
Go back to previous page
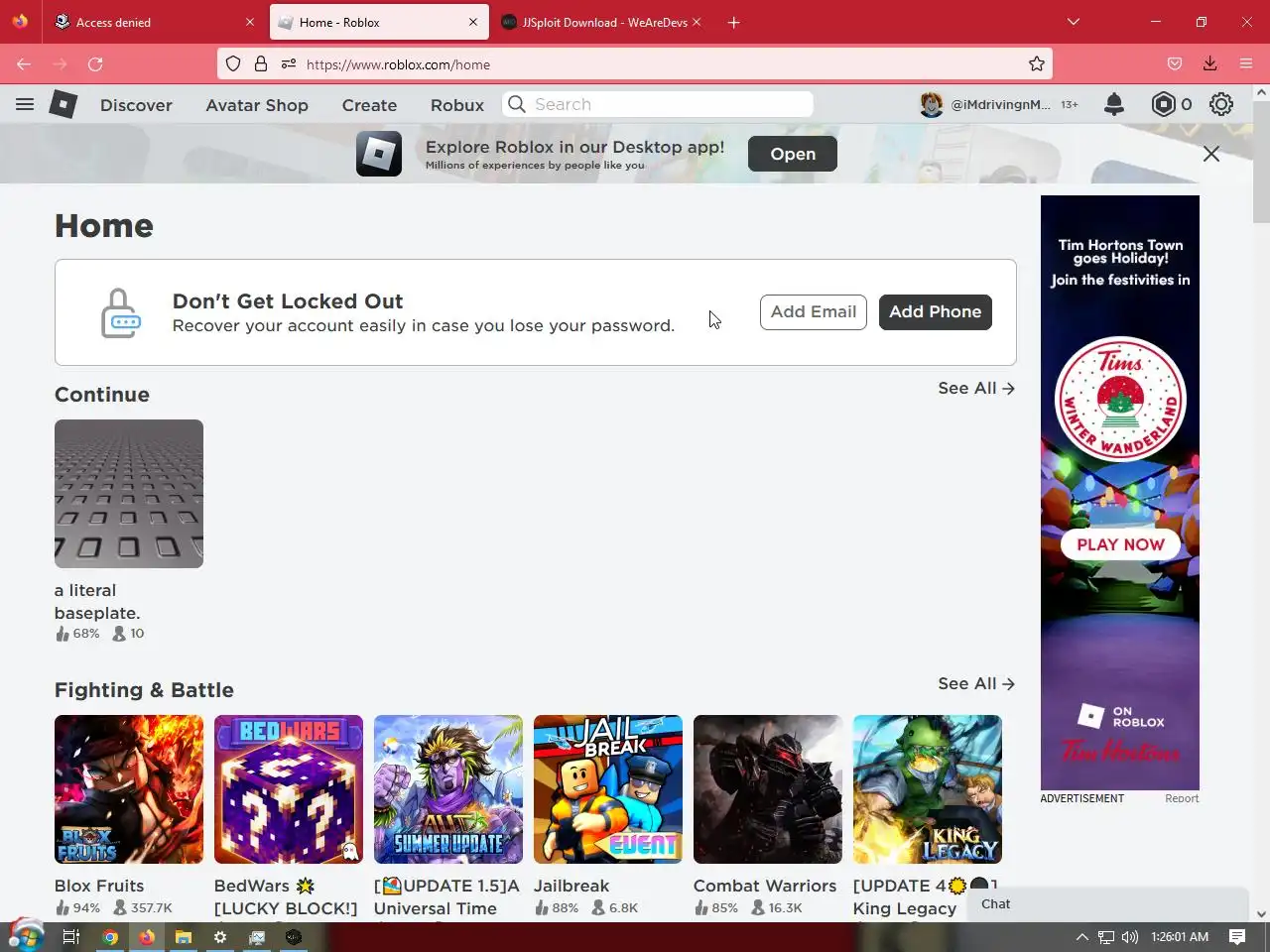pos(24,64)
